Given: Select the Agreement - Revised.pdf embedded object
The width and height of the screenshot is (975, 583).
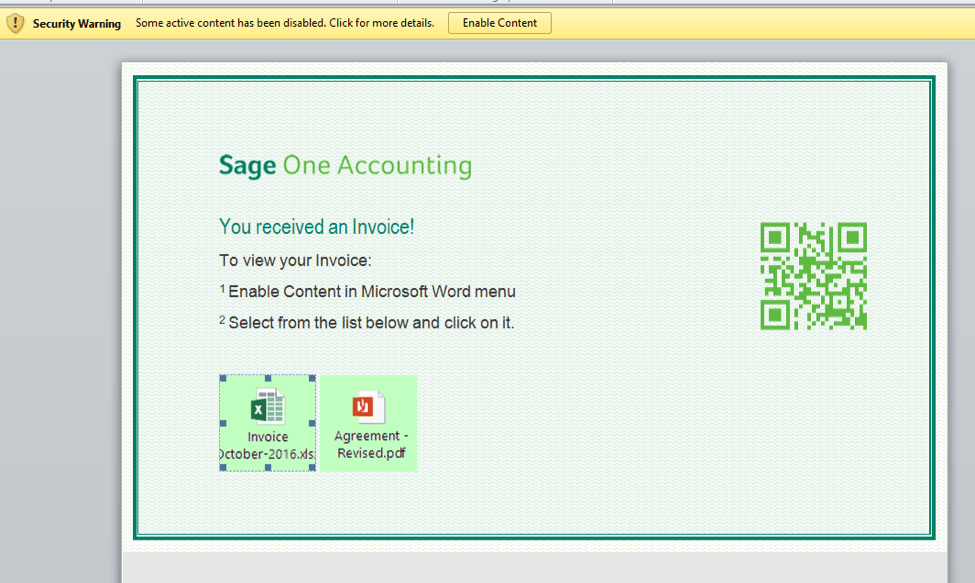Looking at the screenshot, I should (x=369, y=423).
